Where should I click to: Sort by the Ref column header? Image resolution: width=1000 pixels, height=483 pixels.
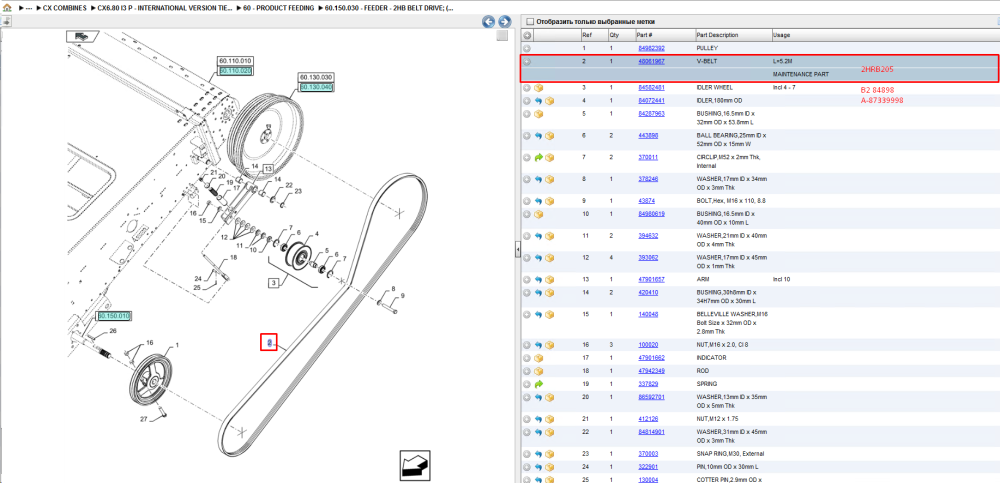click(x=594, y=34)
